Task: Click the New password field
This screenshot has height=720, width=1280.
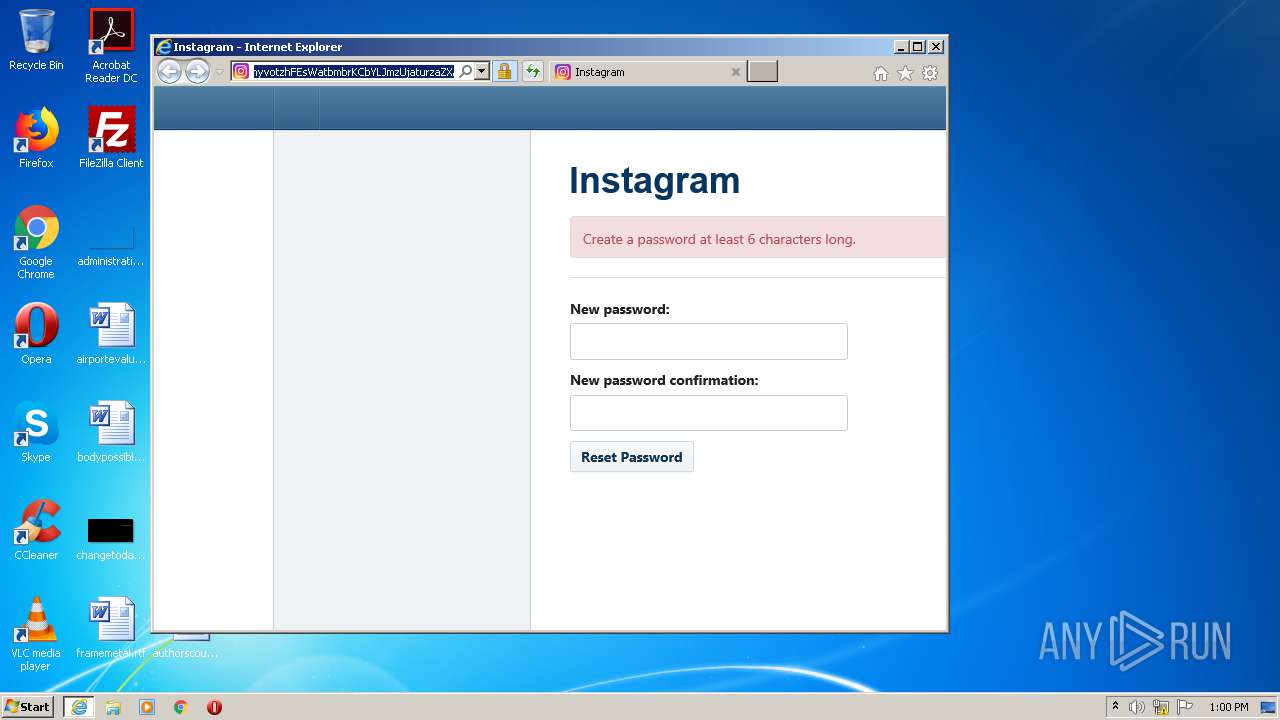Action: tap(709, 341)
